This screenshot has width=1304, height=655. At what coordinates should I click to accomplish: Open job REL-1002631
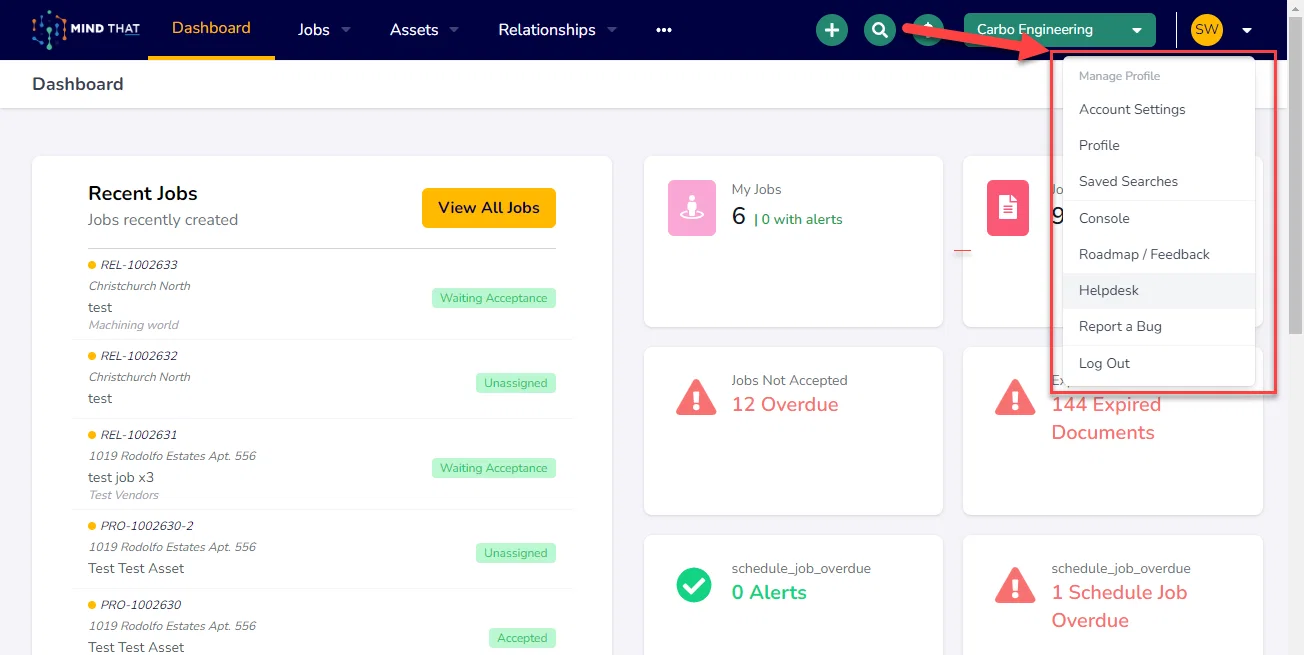(139, 435)
